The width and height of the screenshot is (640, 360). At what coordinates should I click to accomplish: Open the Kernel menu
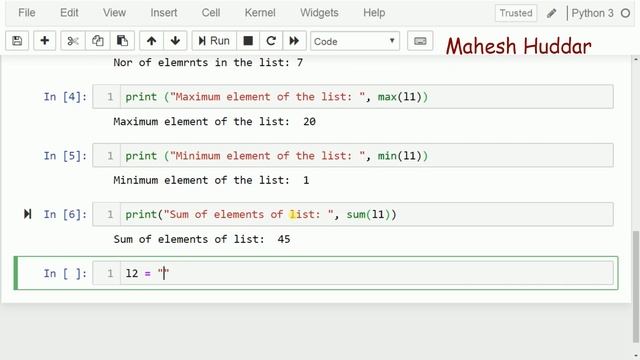(260, 13)
